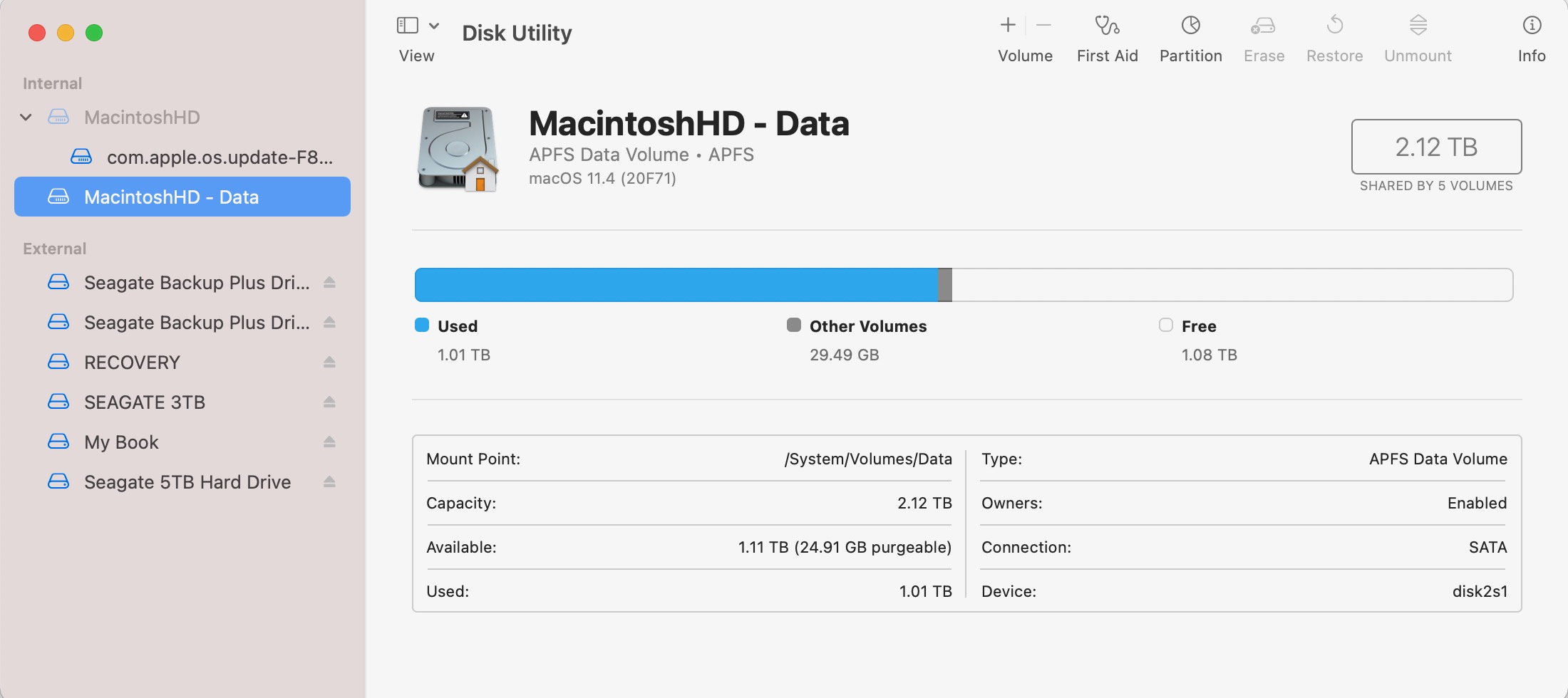Image resolution: width=1568 pixels, height=698 pixels.
Task: Click the Partition toolbar label
Action: [x=1191, y=56]
